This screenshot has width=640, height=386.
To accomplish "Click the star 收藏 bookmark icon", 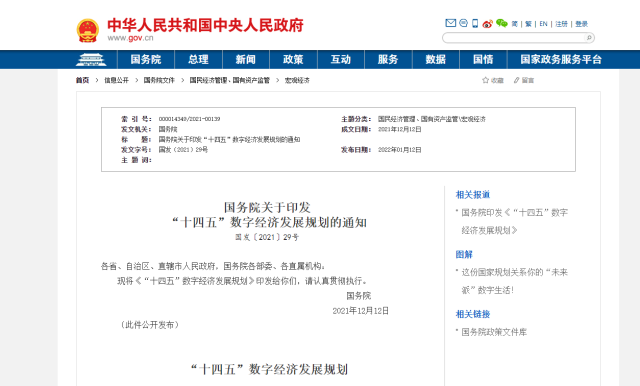I will coord(485,80).
